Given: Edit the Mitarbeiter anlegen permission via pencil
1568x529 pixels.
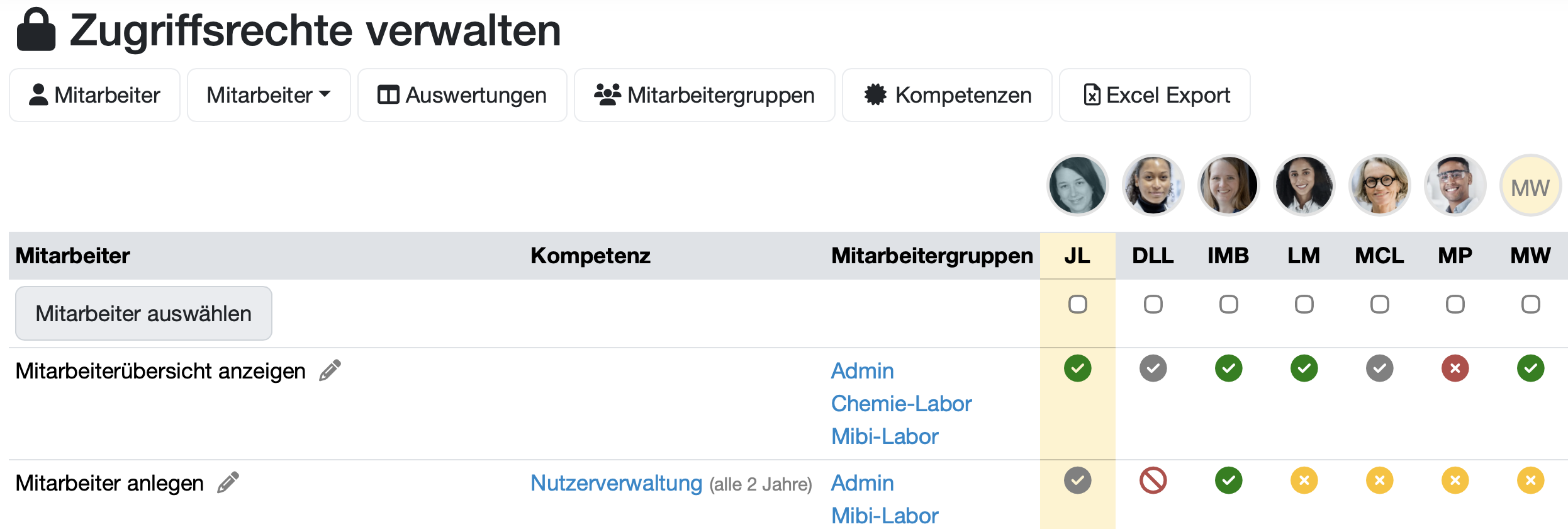Looking at the screenshot, I should (228, 482).
